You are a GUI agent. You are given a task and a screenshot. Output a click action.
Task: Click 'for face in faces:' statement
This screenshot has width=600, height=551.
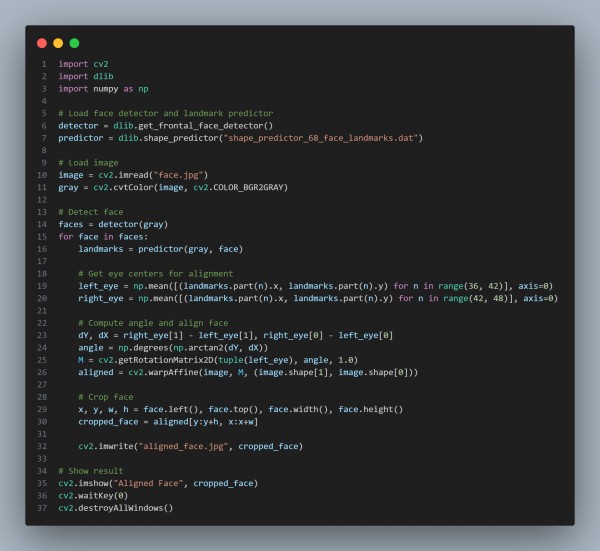point(103,236)
